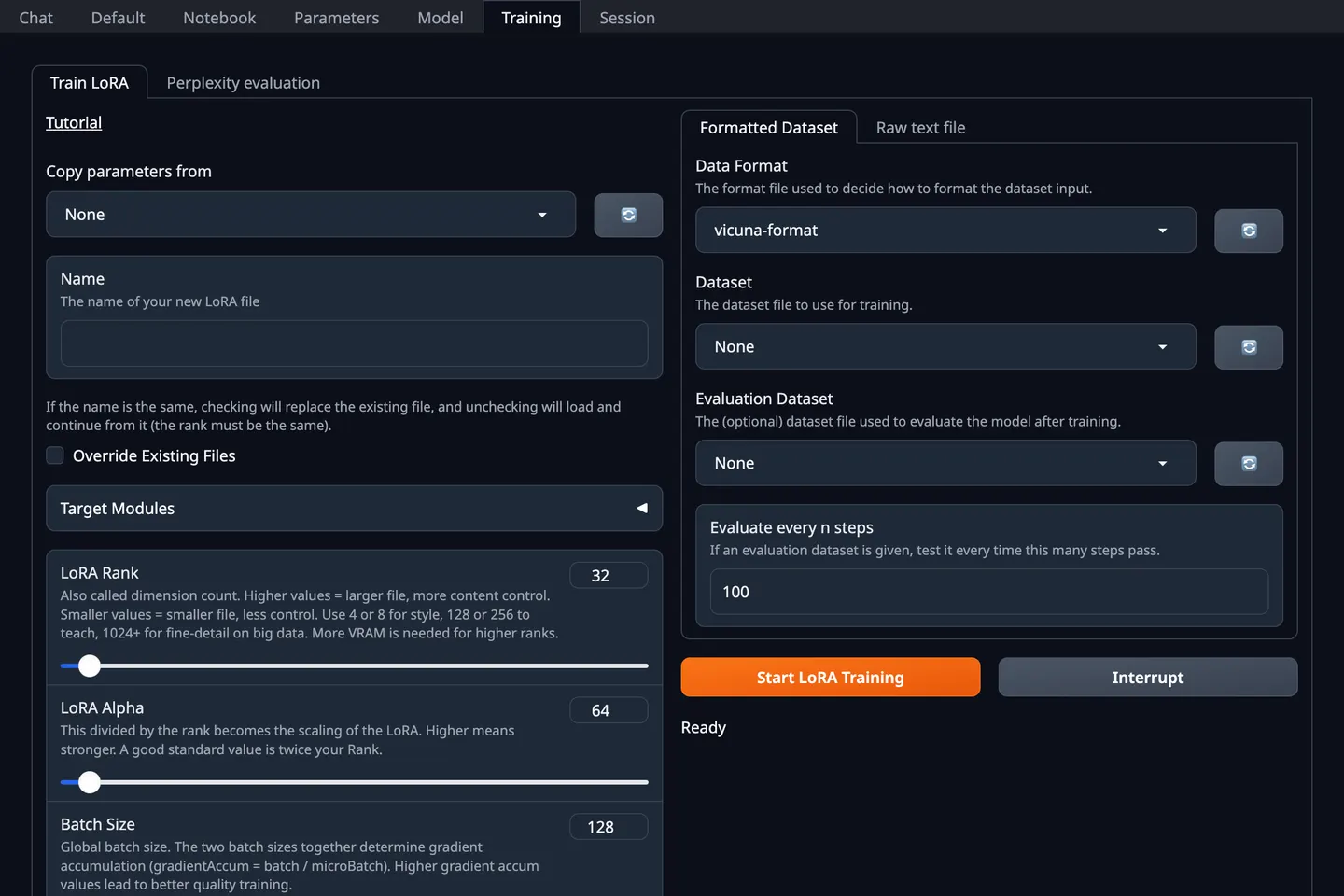This screenshot has width=1344, height=896.
Task: Switch to the Default tab
Action: click(x=119, y=18)
